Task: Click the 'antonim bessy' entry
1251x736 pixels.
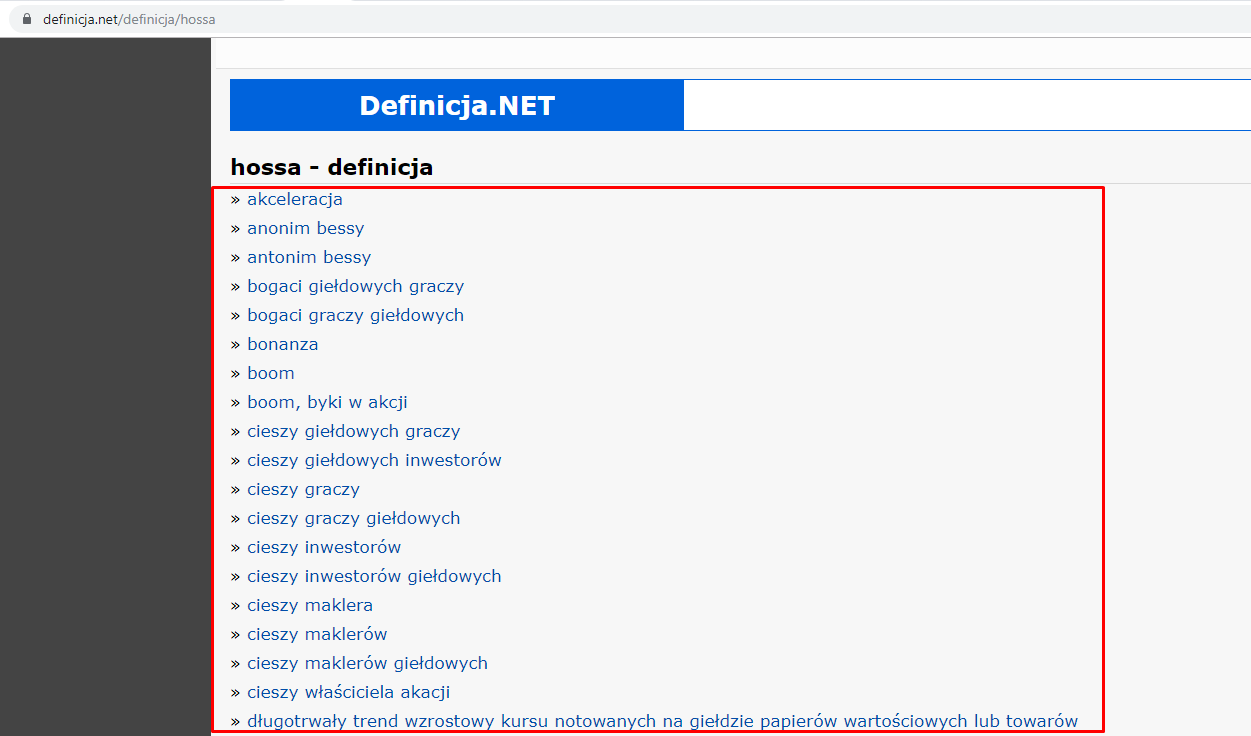Action: (309, 257)
